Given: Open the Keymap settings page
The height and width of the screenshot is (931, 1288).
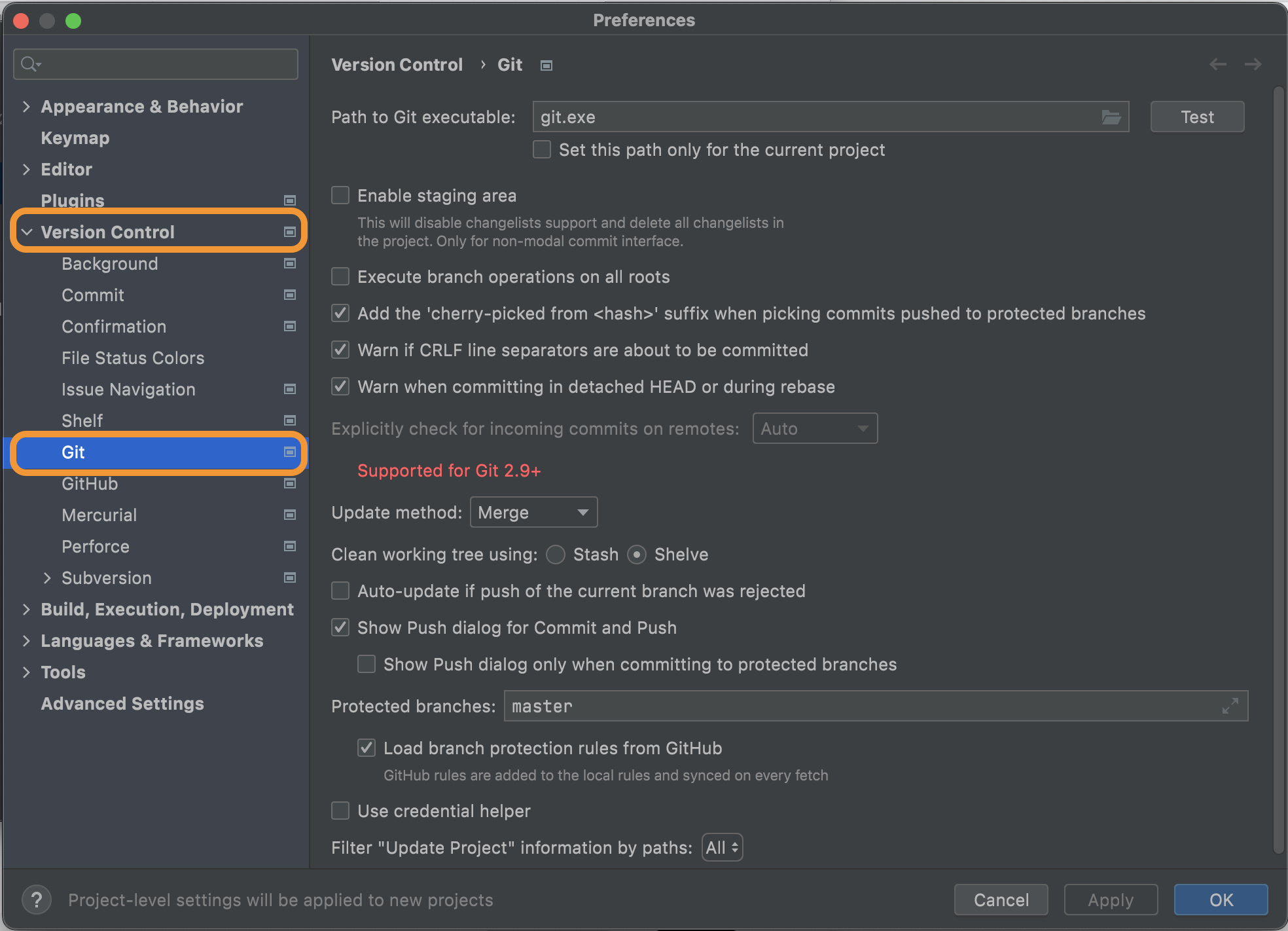Looking at the screenshot, I should (75, 138).
